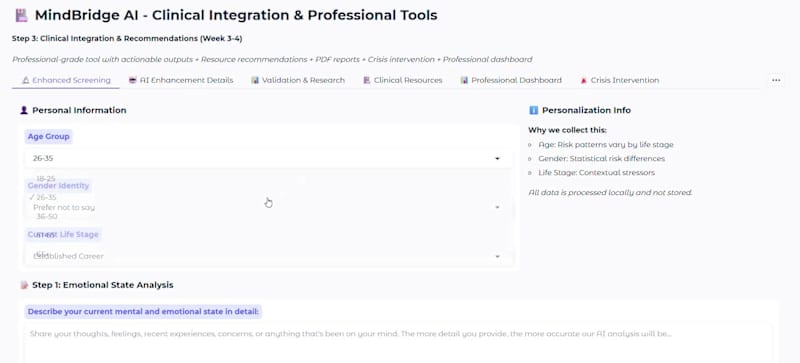The width and height of the screenshot is (800, 363).
Task: Click the Step 3 Clinical Integration subtitle
Action: click(127, 38)
